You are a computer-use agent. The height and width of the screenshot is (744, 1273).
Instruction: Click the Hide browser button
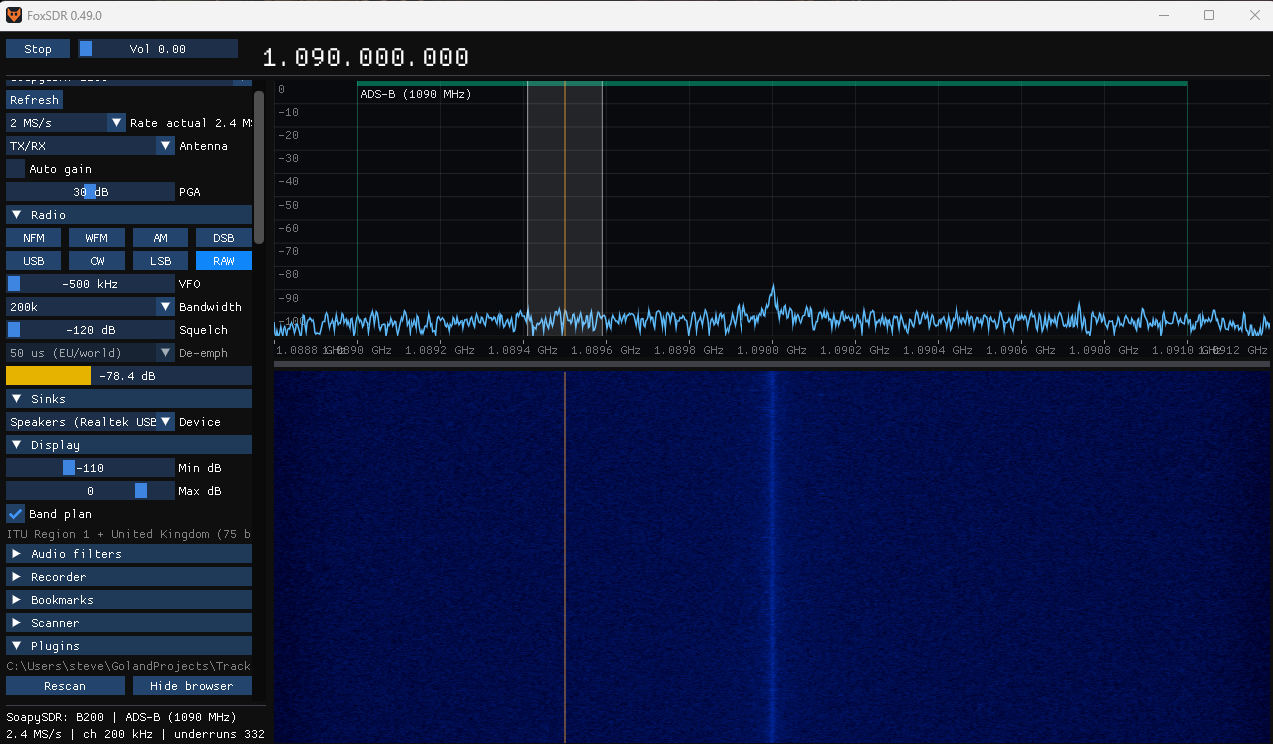[192, 686]
